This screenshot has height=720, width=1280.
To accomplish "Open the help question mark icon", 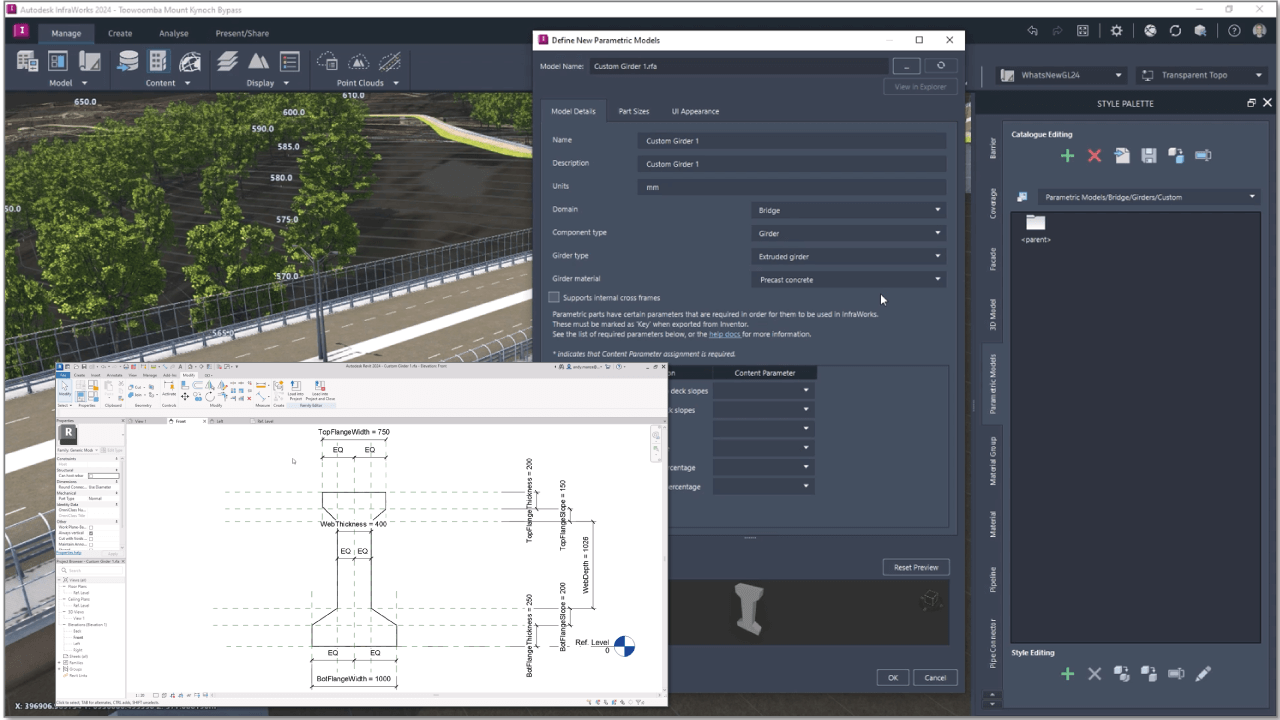I will (x=1234, y=31).
